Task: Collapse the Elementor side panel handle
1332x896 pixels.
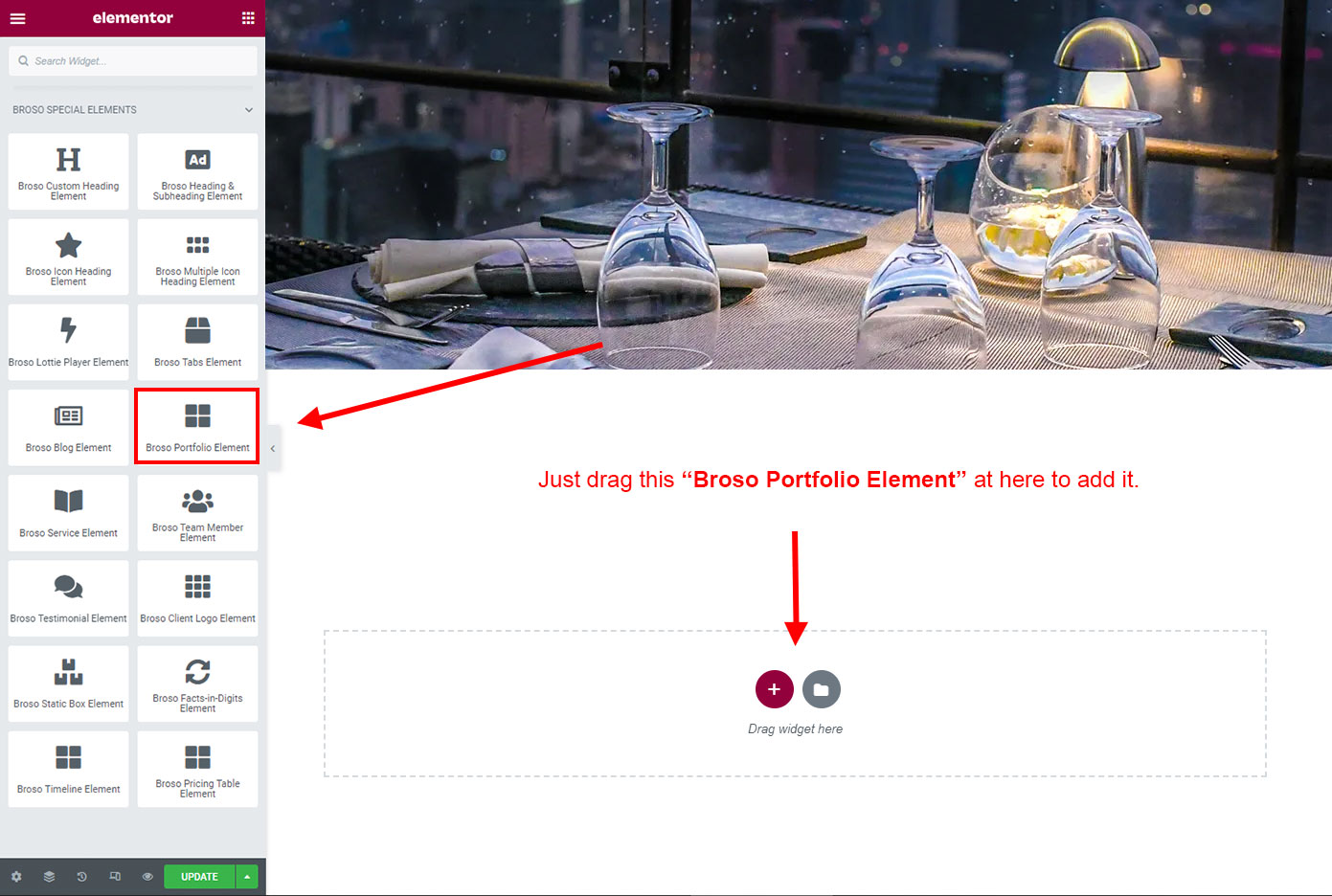Action: (x=273, y=448)
